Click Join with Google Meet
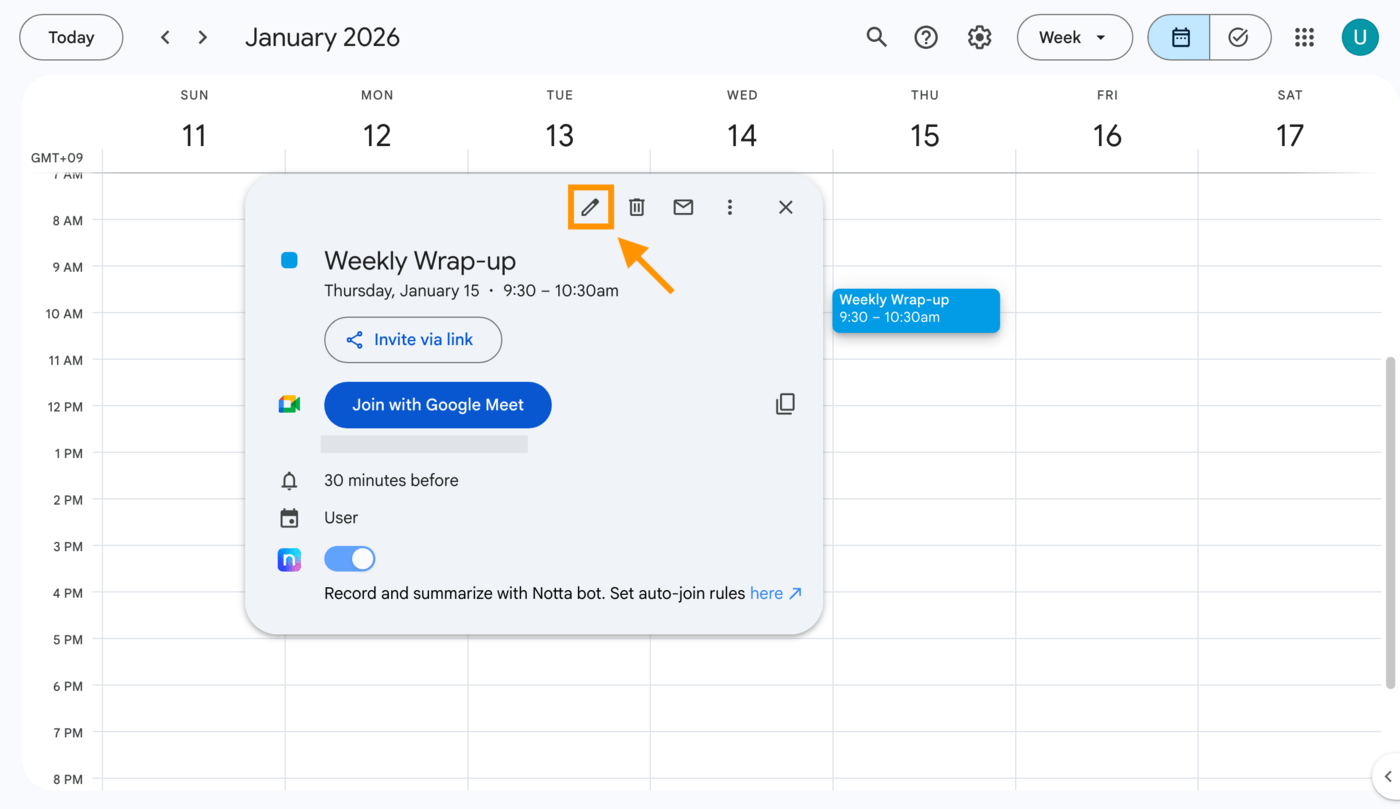 pos(438,405)
